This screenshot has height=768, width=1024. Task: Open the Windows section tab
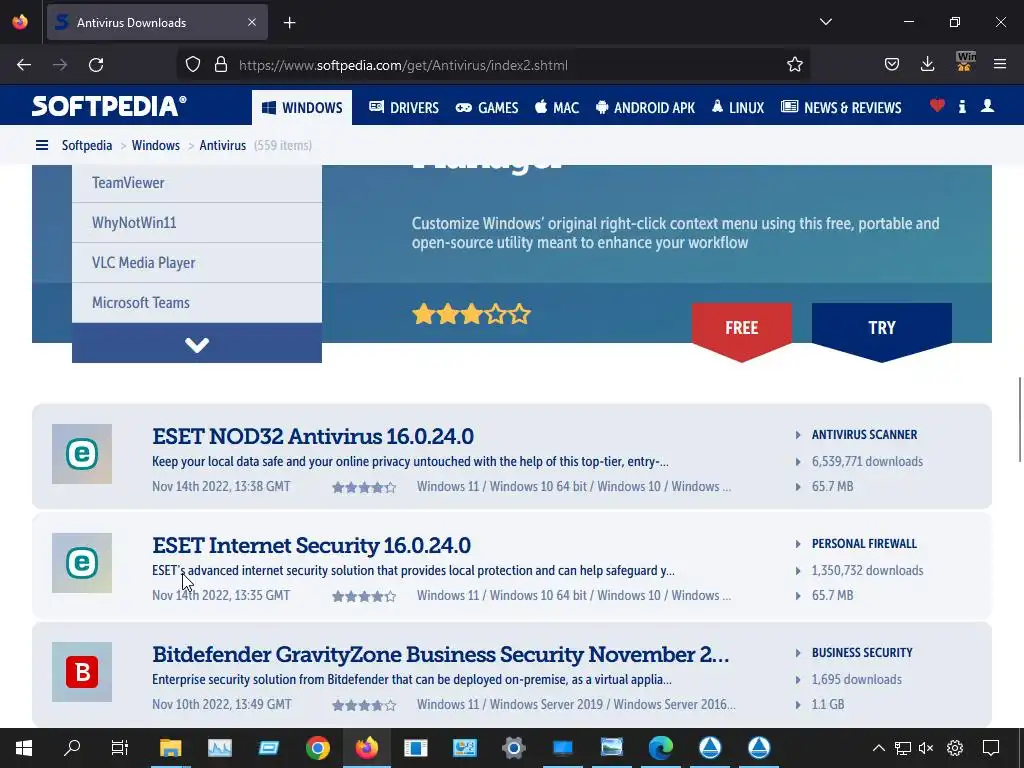302,108
